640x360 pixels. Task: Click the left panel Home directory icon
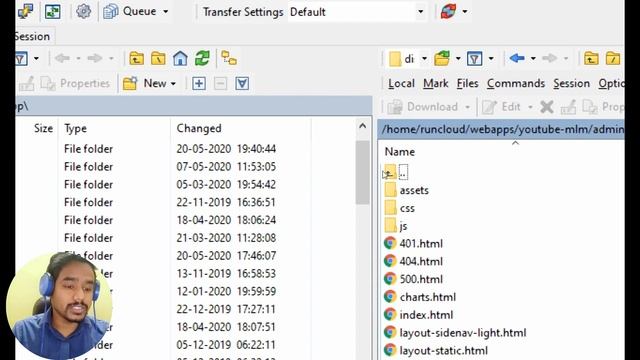point(180,59)
